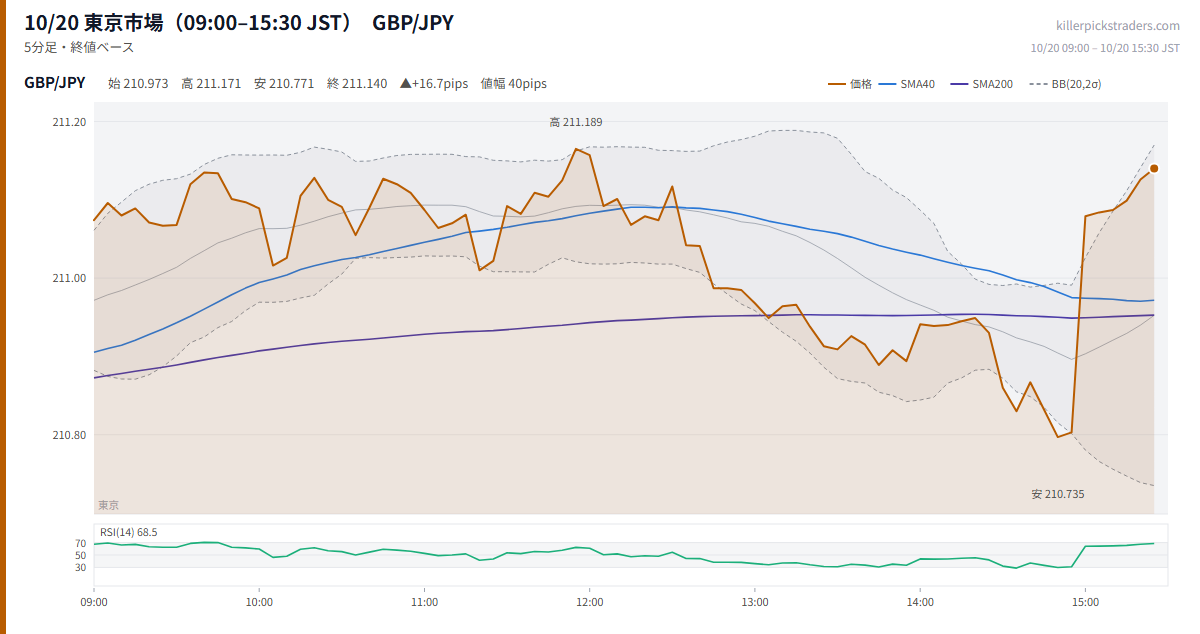Click the 安 210.735 low annotation on chart

pos(1058,494)
